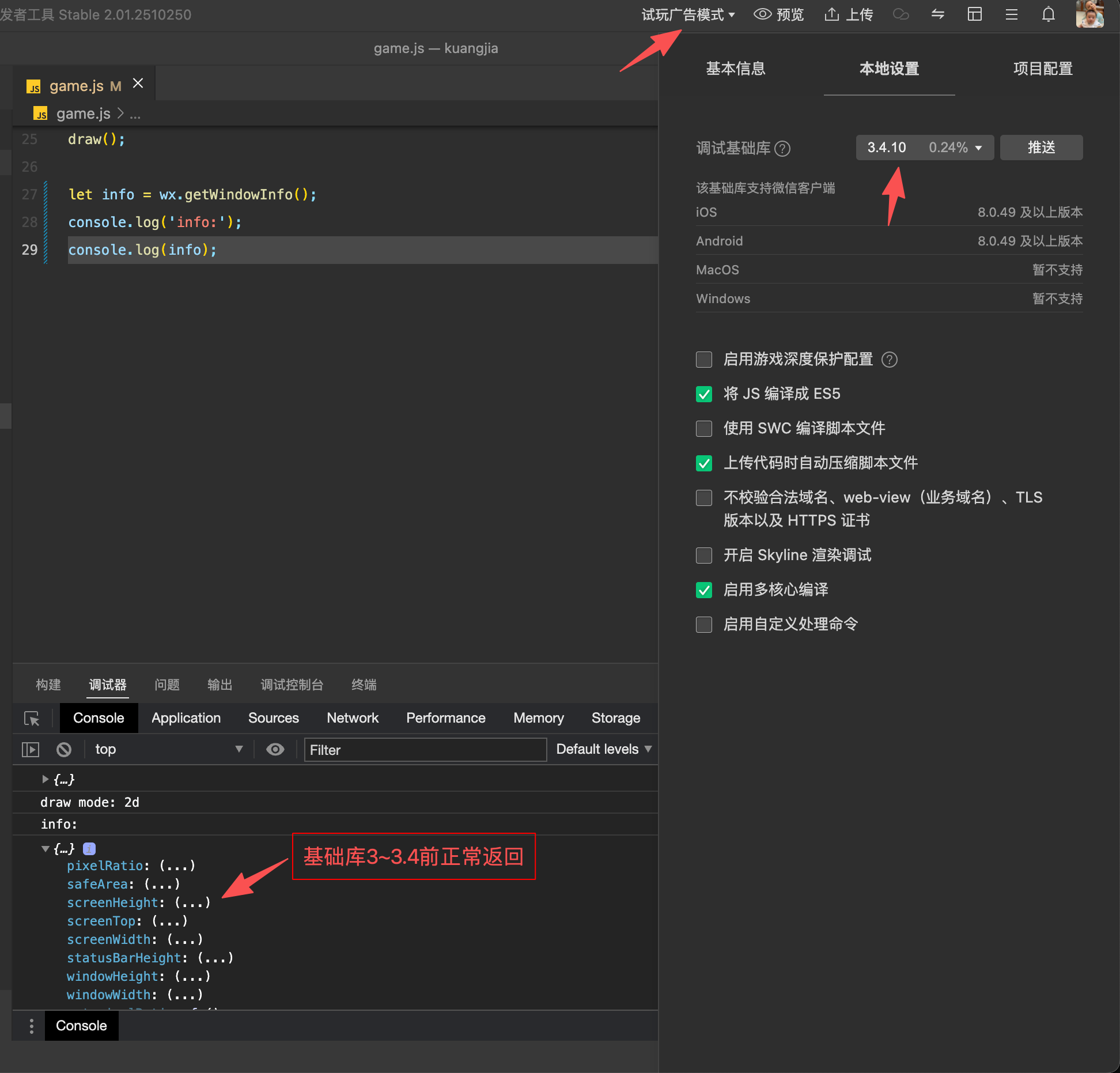
Task: Open the Network devtools tab
Action: coord(353,718)
